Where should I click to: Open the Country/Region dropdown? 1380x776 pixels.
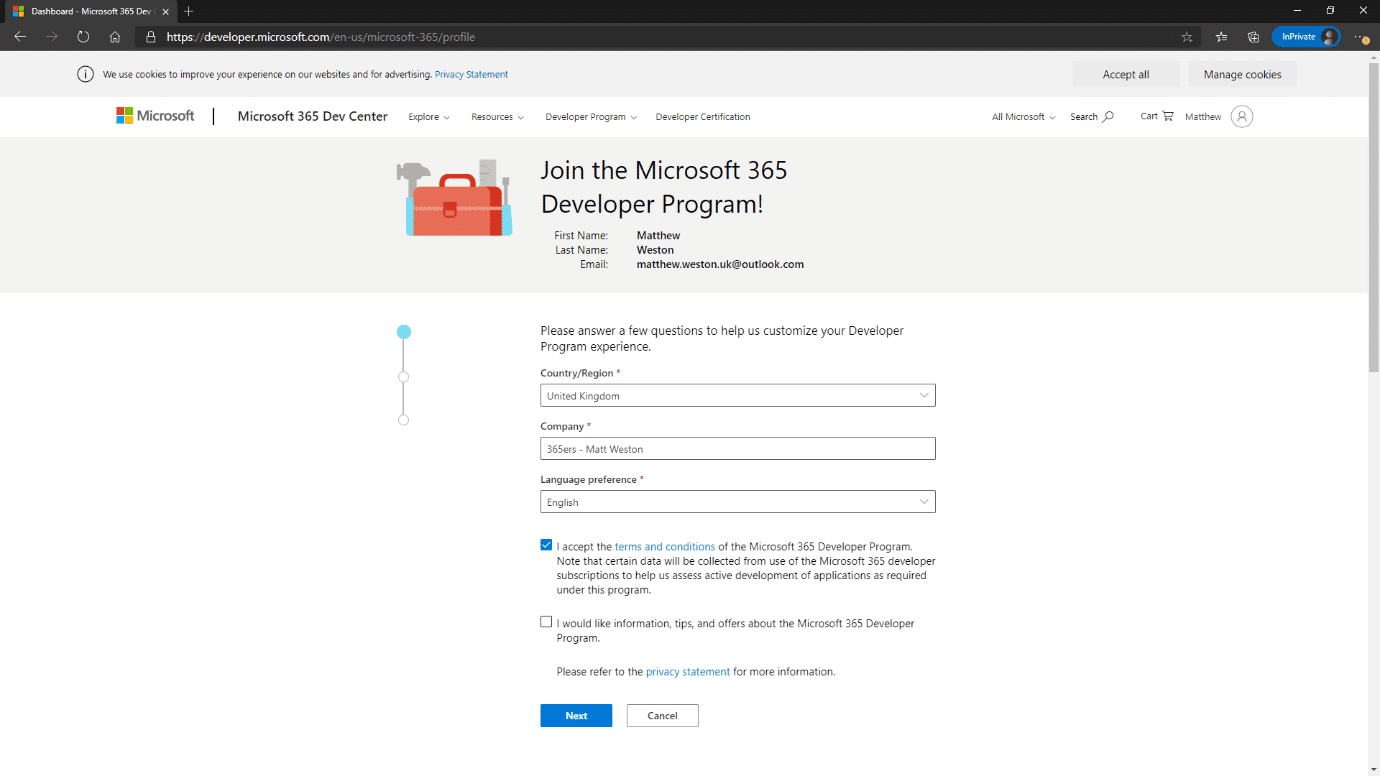pyautogui.click(x=737, y=396)
